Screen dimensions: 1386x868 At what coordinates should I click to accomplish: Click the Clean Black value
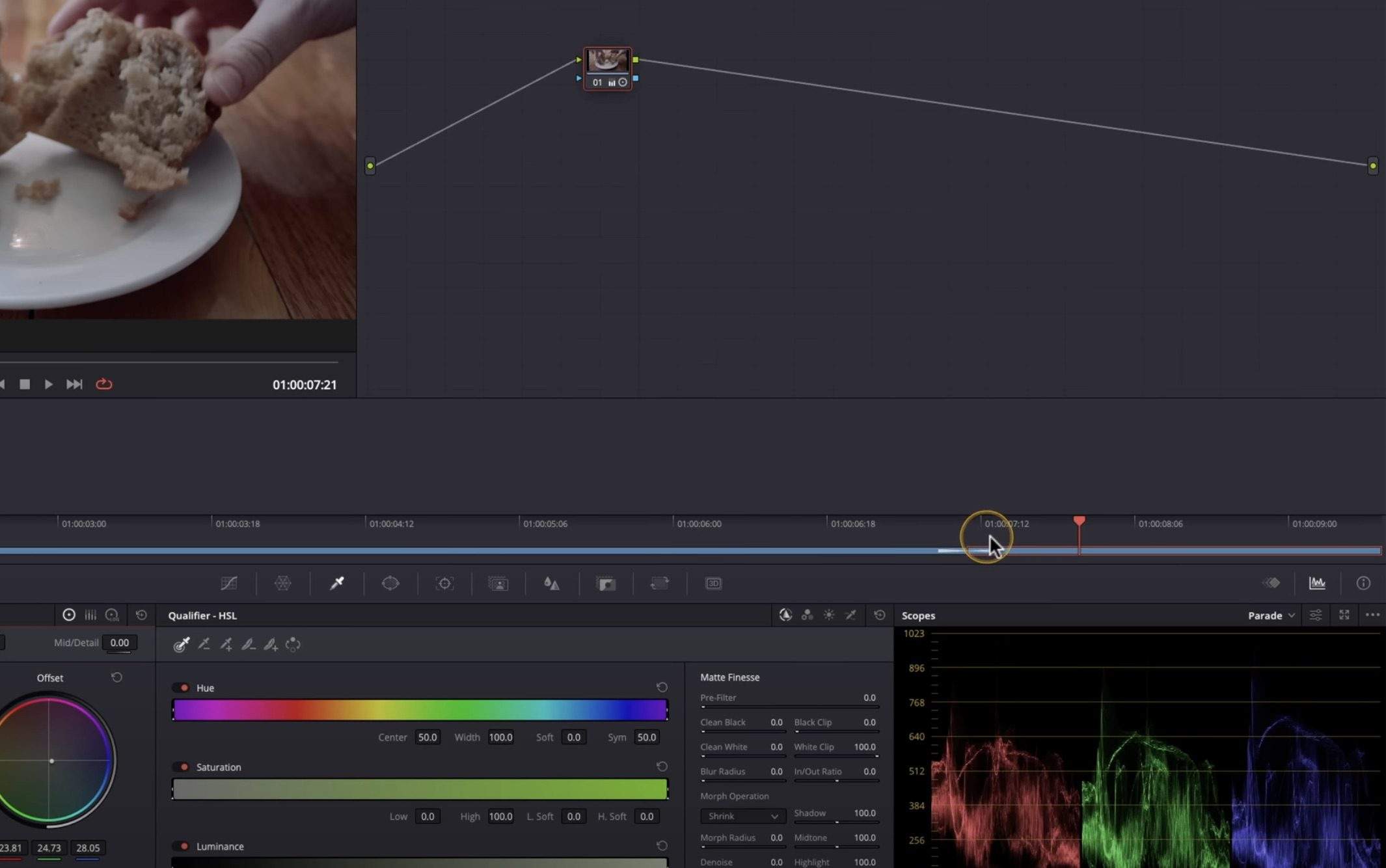coord(776,722)
